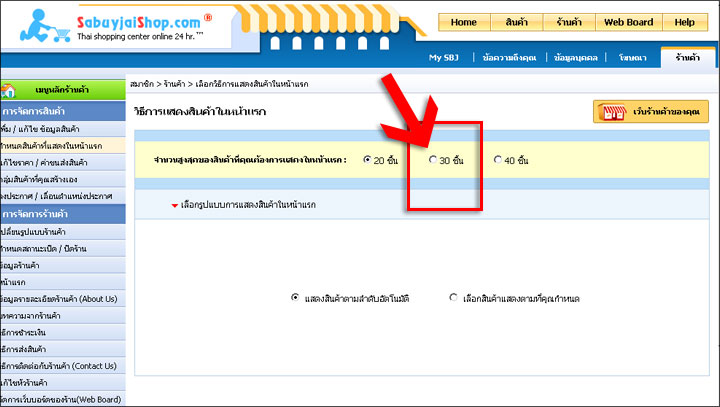Click the วิธีการแสดงสินค้าในหน้าแรก page heading

pos(200,112)
